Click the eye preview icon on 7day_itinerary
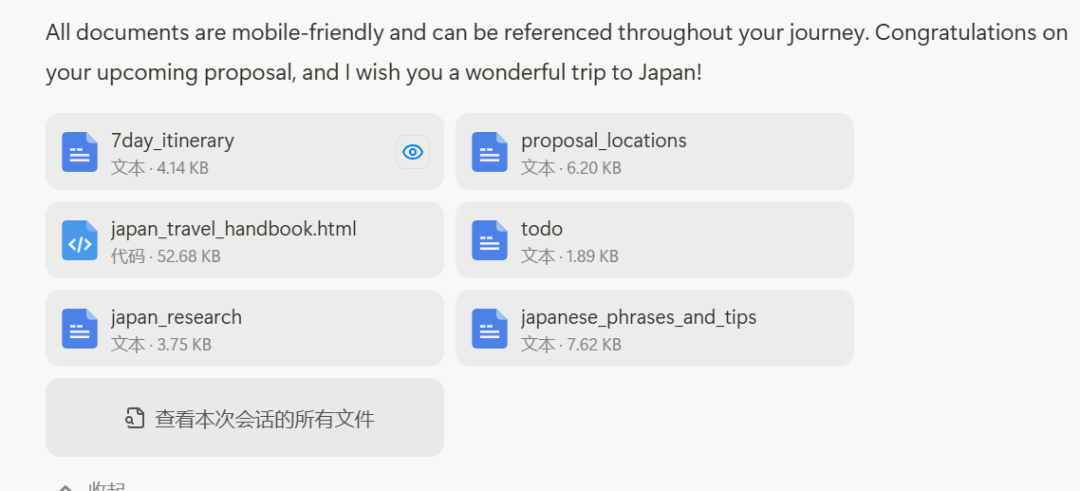Viewport: 1080px width, 491px height. click(x=413, y=152)
